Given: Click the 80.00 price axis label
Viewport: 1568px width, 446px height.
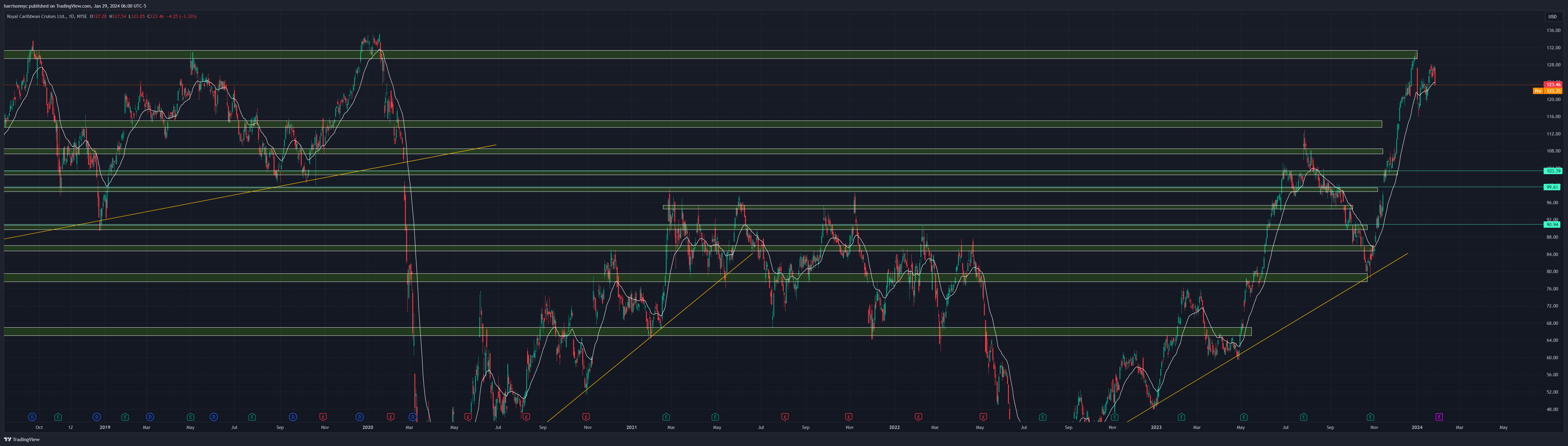Looking at the screenshot, I should point(1553,271).
